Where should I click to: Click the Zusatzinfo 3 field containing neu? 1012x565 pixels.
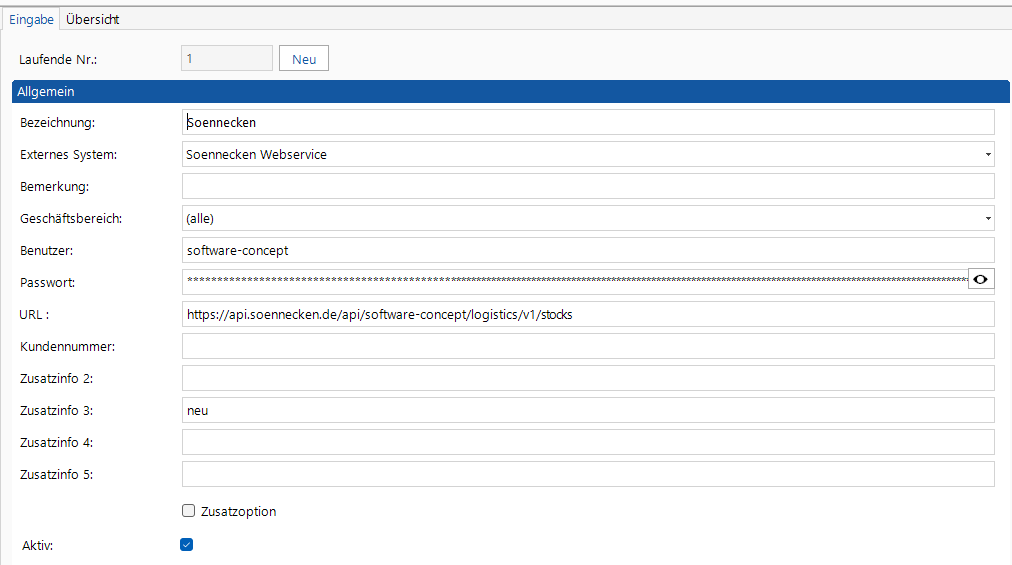coord(588,410)
